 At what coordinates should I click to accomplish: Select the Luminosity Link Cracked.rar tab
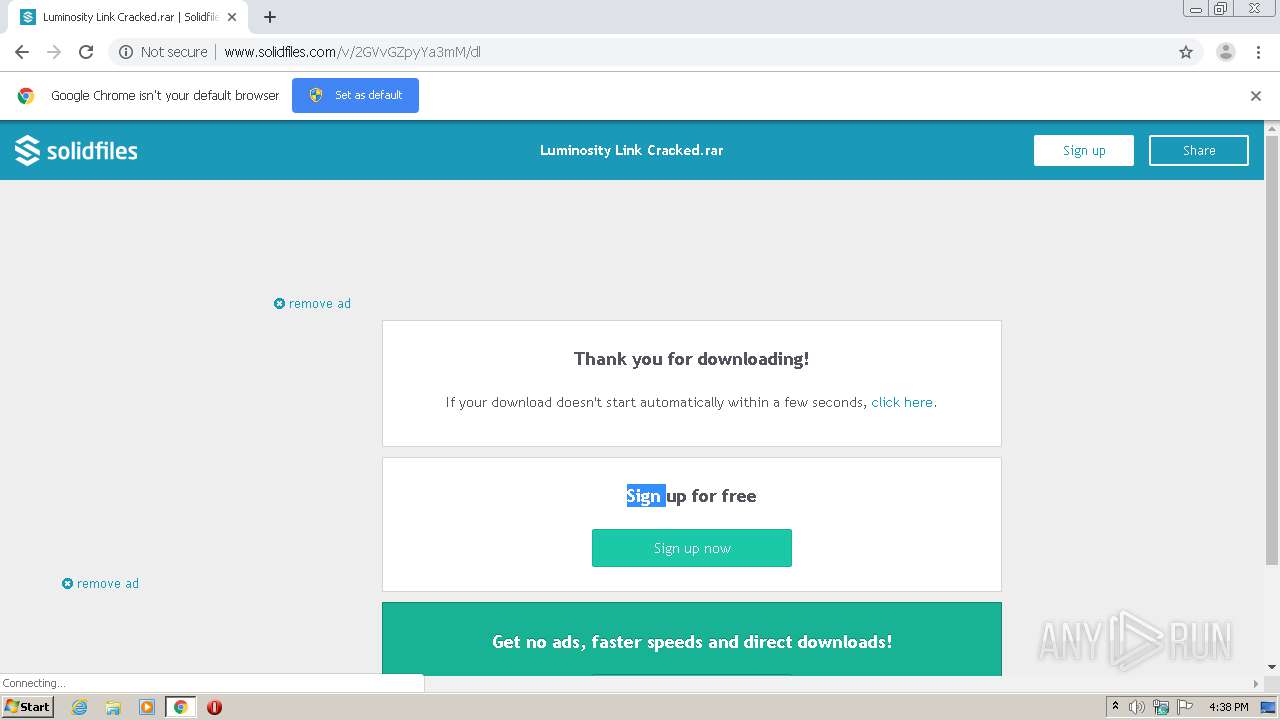(128, 17)
